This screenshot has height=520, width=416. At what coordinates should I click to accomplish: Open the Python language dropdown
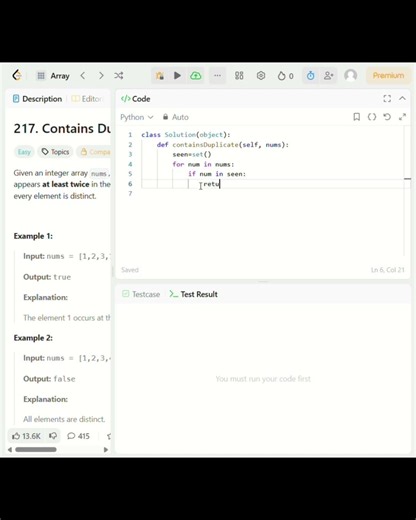[x=137, y=117]
